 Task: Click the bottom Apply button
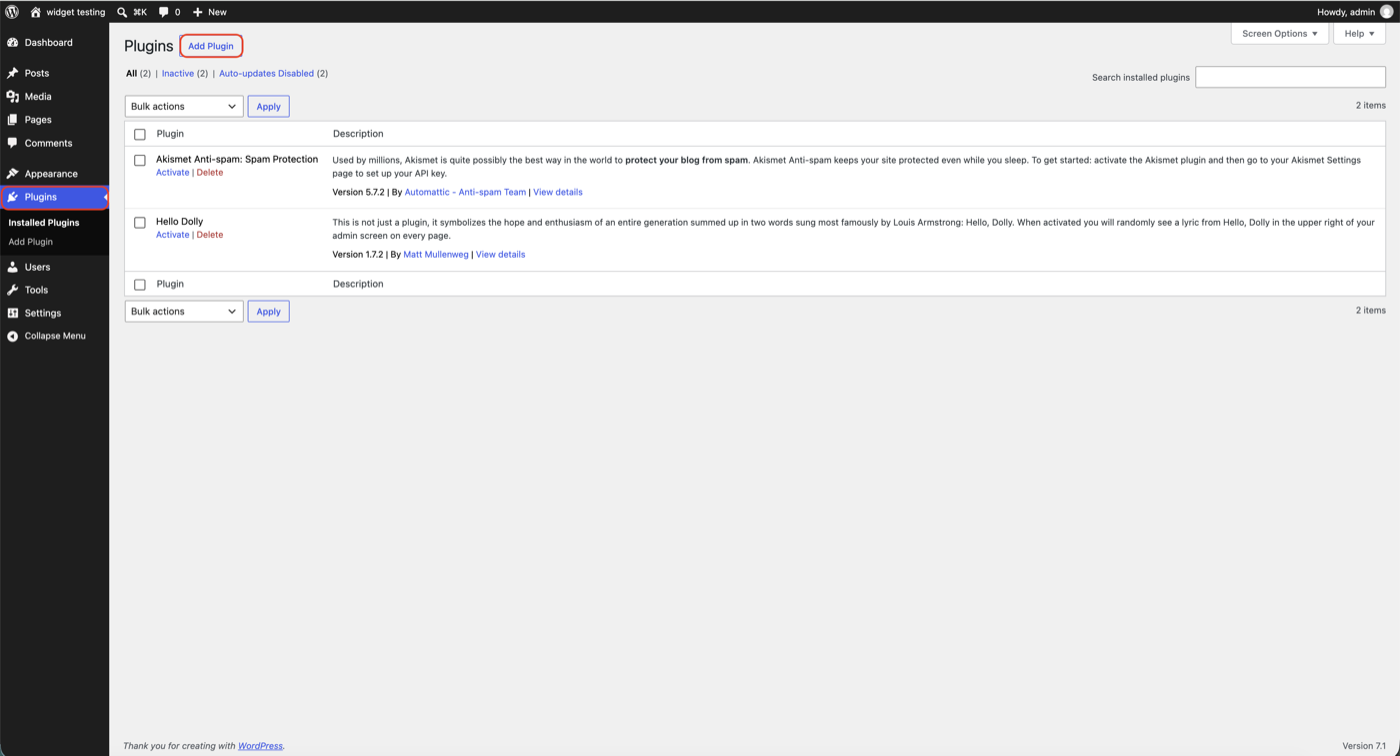pyautogui.click(x=268, y=311)
